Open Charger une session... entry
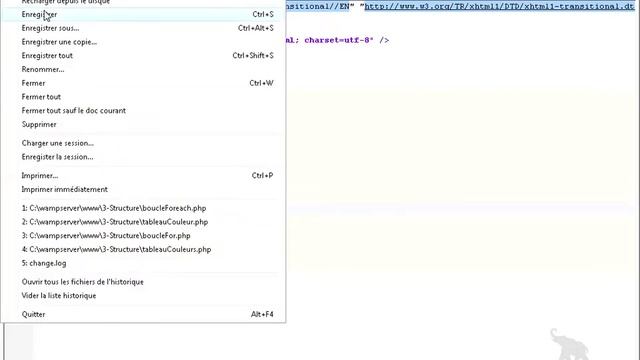This screenshot has height=360, width=640. tap(143, 143)
